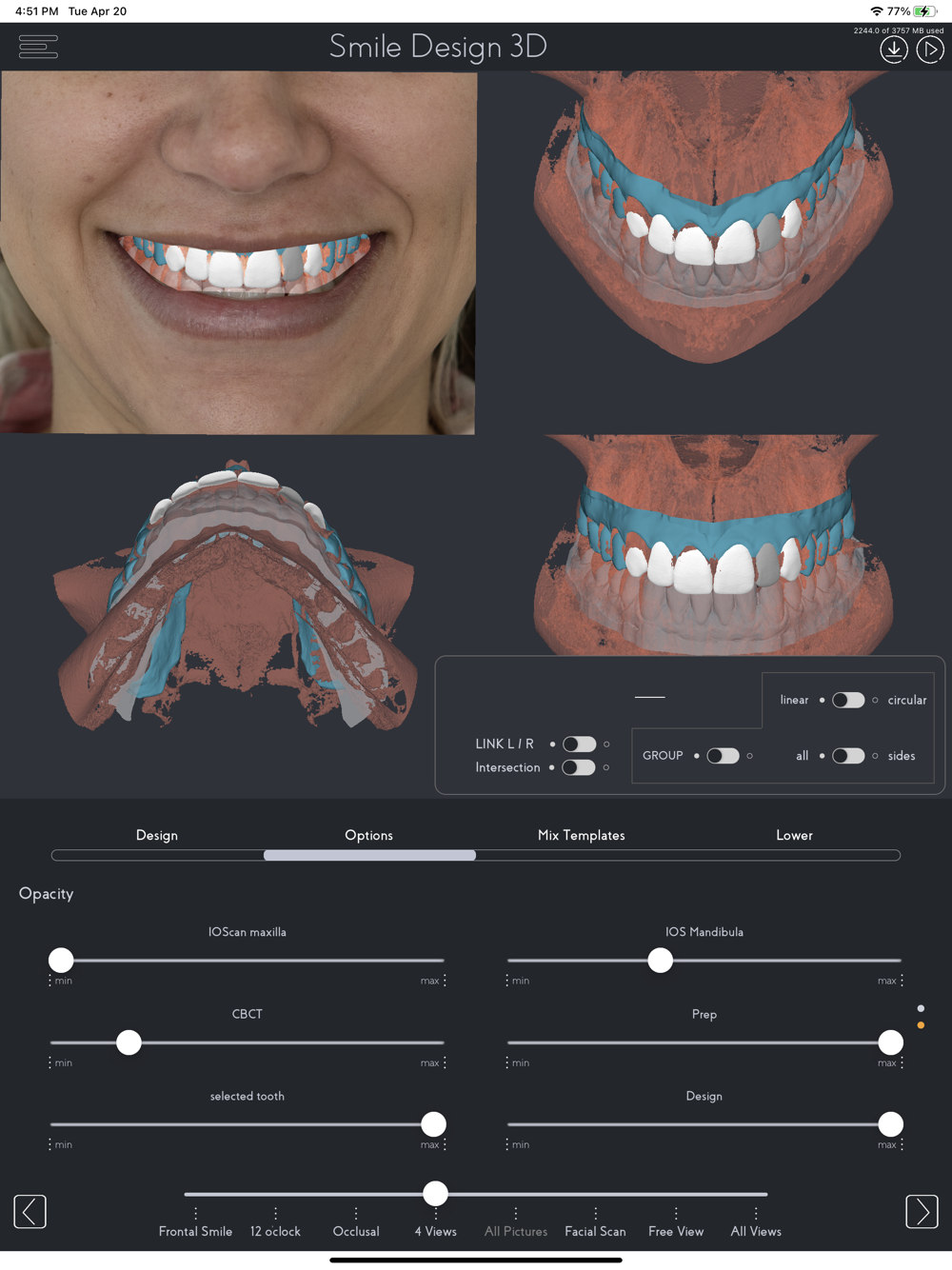Select Free View option
Screen dimensions: 952x1270
[676, 1231]
